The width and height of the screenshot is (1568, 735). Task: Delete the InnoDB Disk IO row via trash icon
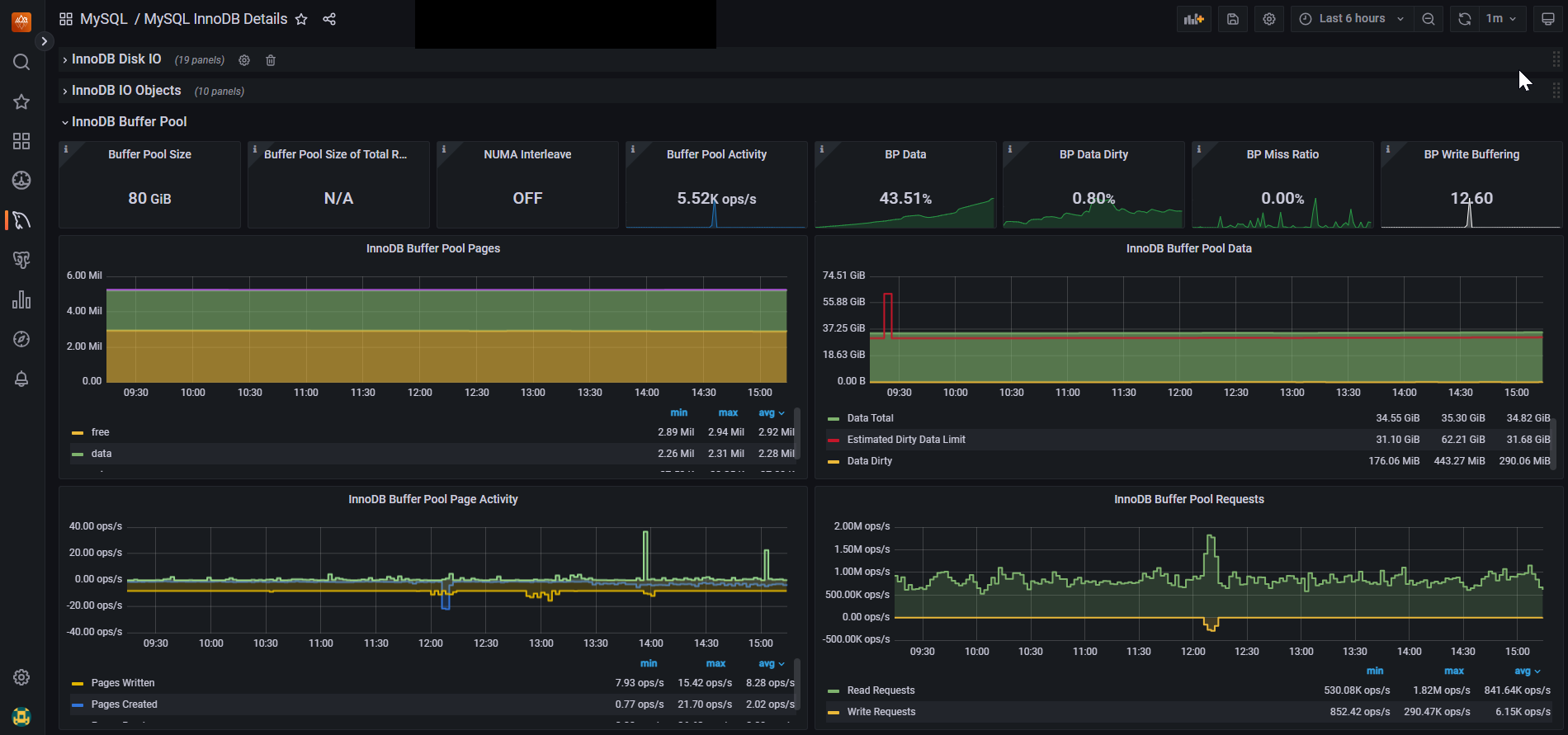[271, 60]
